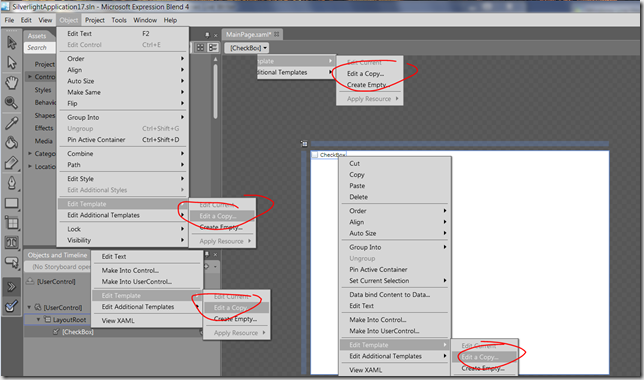The width and height of the screenshot is (644, 380).
Task: Open the Project menu
Action: pyautogui.click(x=94, y=20)
